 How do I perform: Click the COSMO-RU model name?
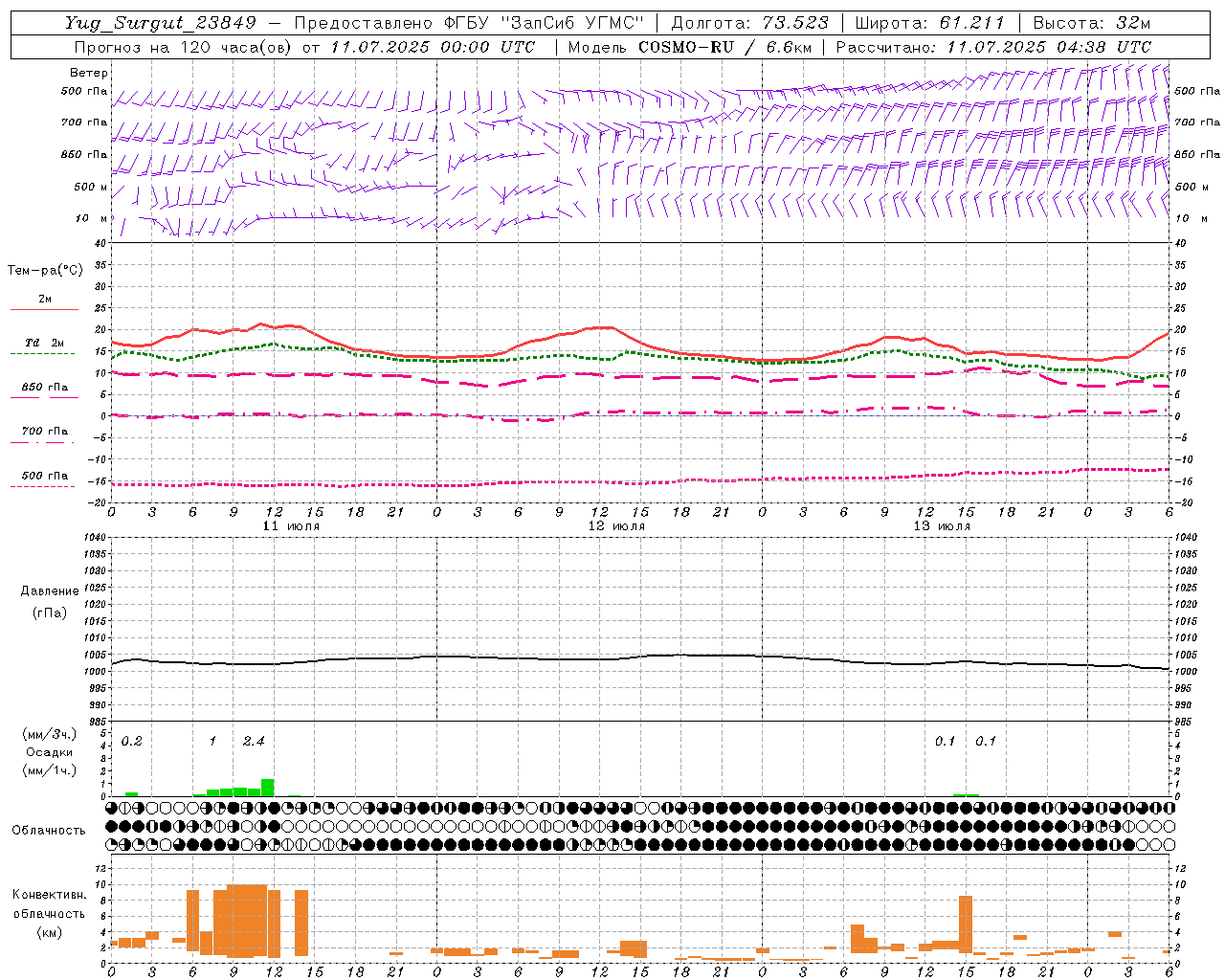(x=686, y=46)
